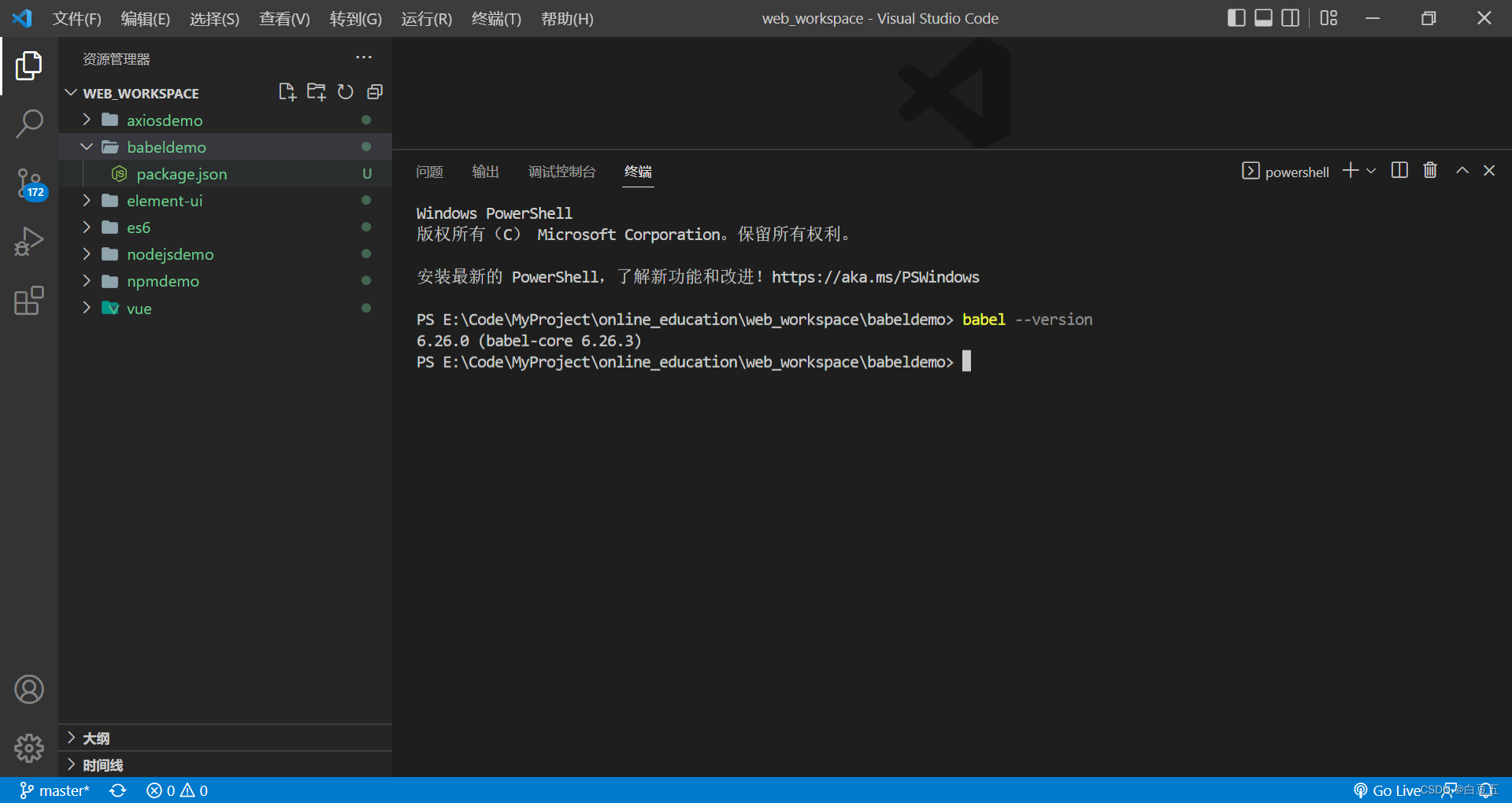Open the notifications bell in status bar

coord(1487,790)
